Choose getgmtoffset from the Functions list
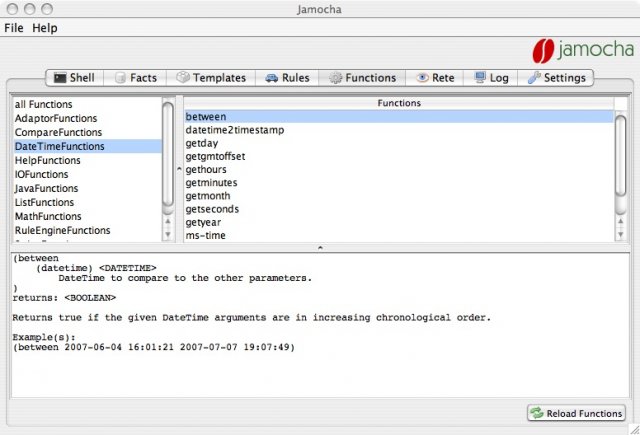The width and height of the screenshot is (640, 435). (215, 156)
